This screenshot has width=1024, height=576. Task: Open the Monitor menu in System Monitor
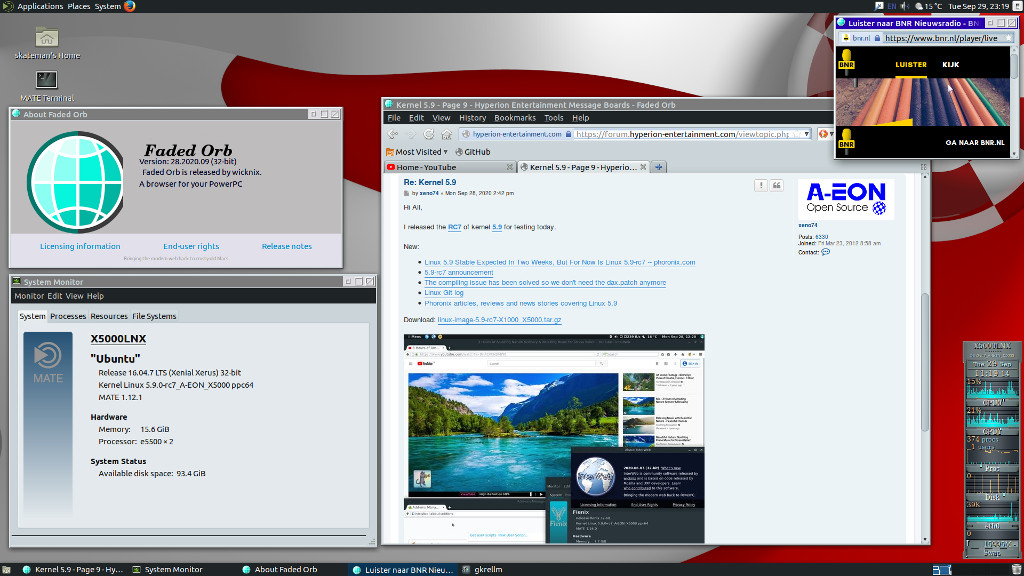[29, 296]
